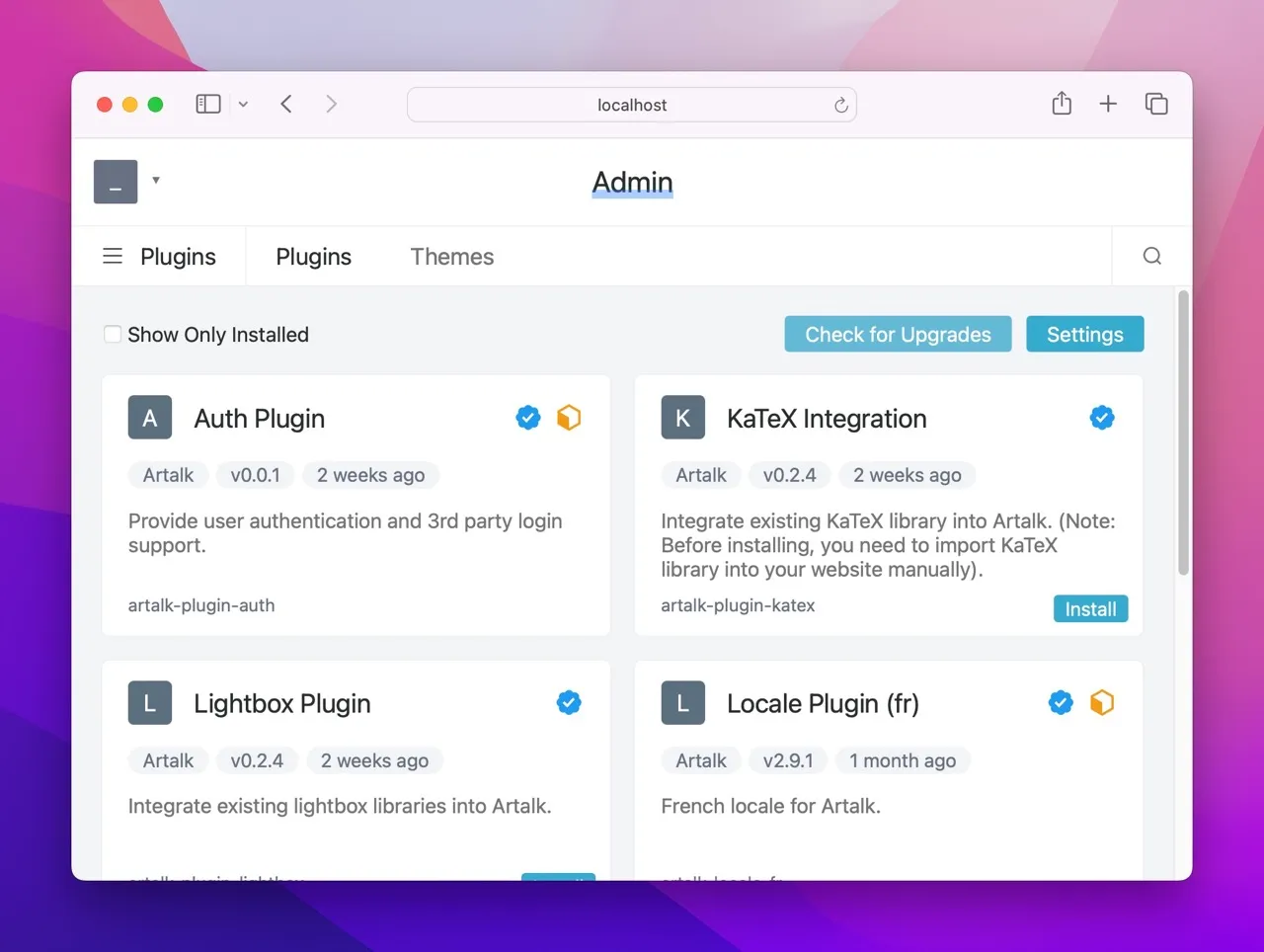1264x952 pixels.
Task: Click the Lightbox Plugin letter avatar
Action: point(149,702)
